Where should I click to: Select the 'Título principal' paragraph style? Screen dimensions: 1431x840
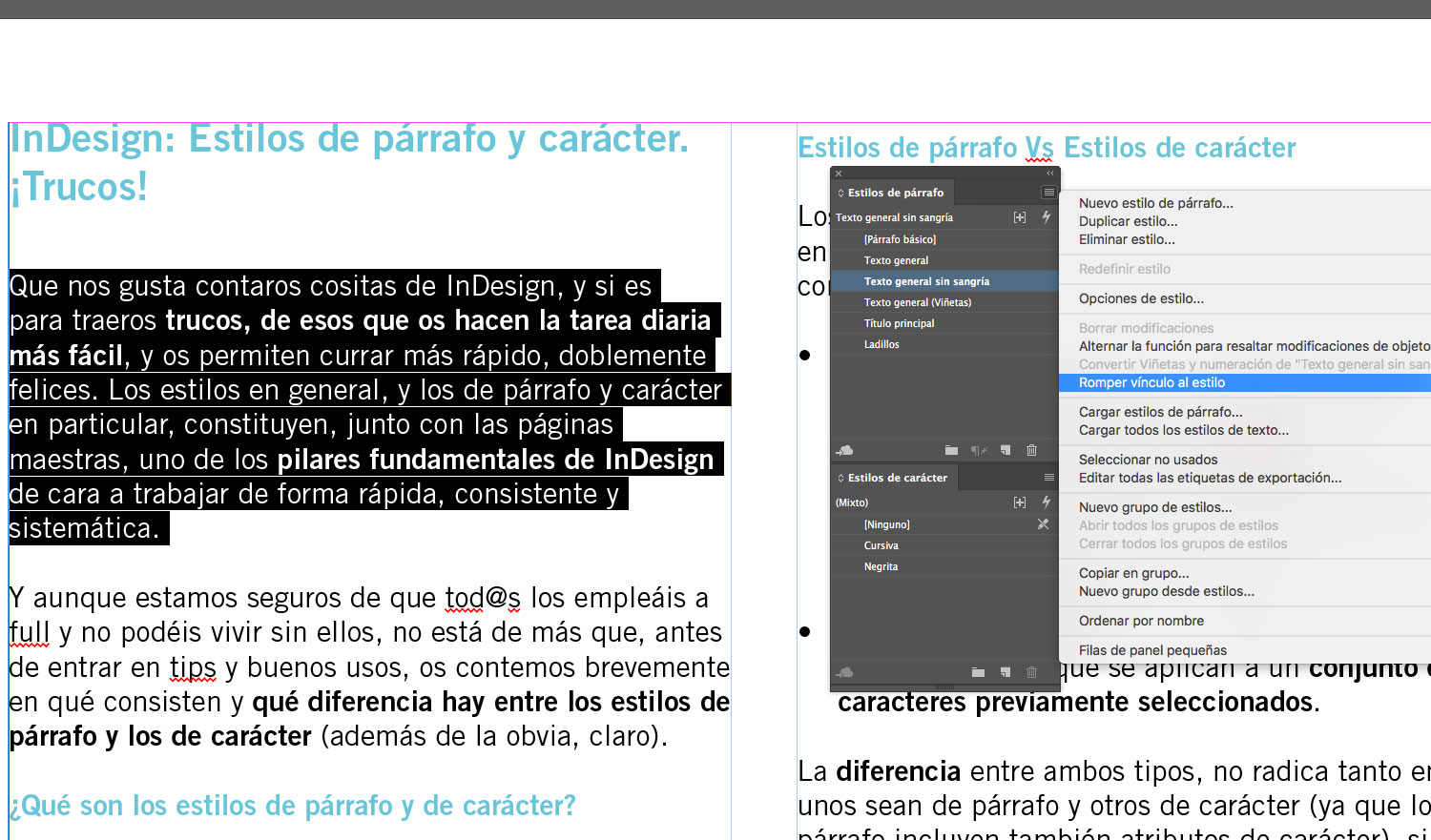(x=899, y=323)
